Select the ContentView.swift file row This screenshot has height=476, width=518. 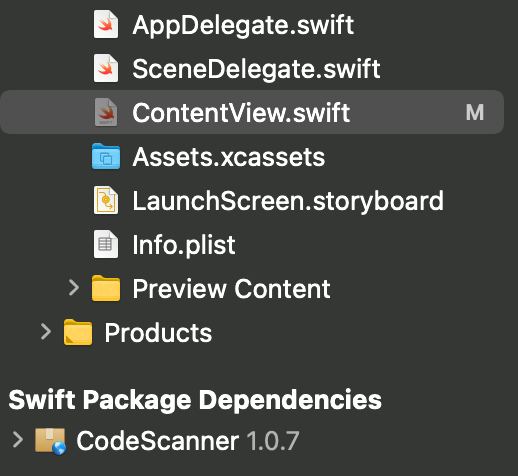coord(252,112)
